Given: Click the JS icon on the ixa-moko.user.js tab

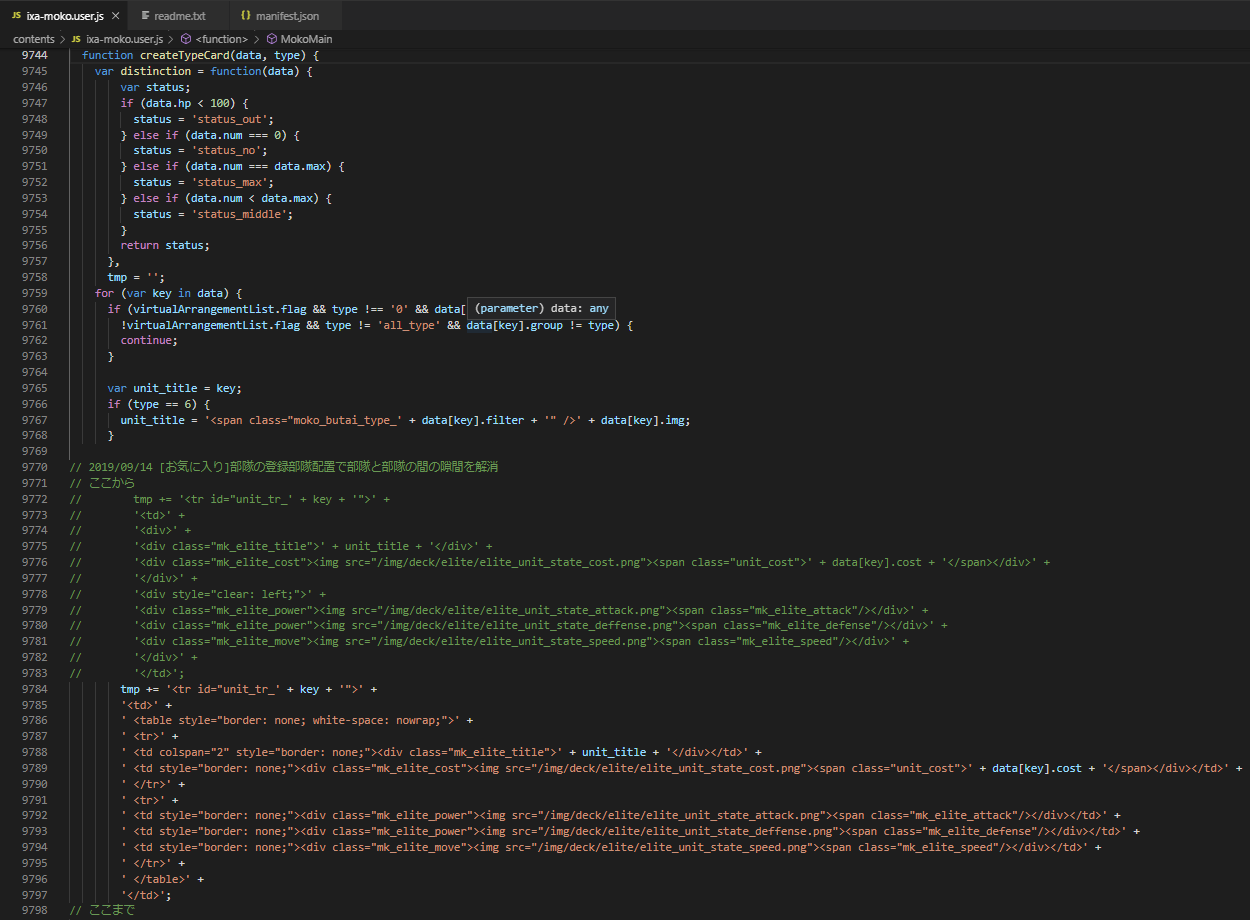Looking at the screenshot, I should [15, 16].
